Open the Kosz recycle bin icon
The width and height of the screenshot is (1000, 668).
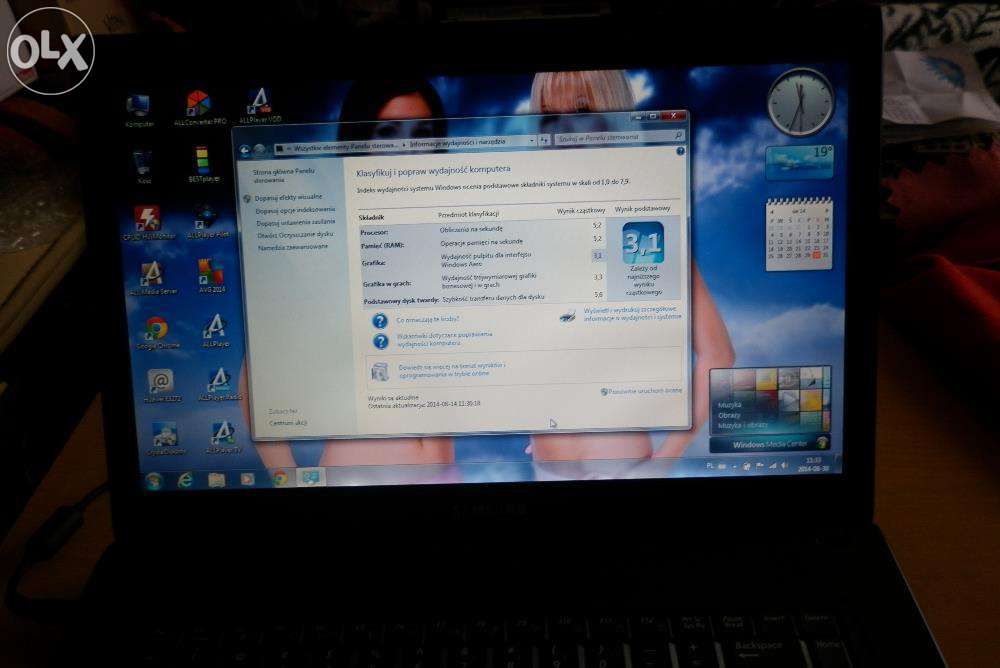point(143,167)
